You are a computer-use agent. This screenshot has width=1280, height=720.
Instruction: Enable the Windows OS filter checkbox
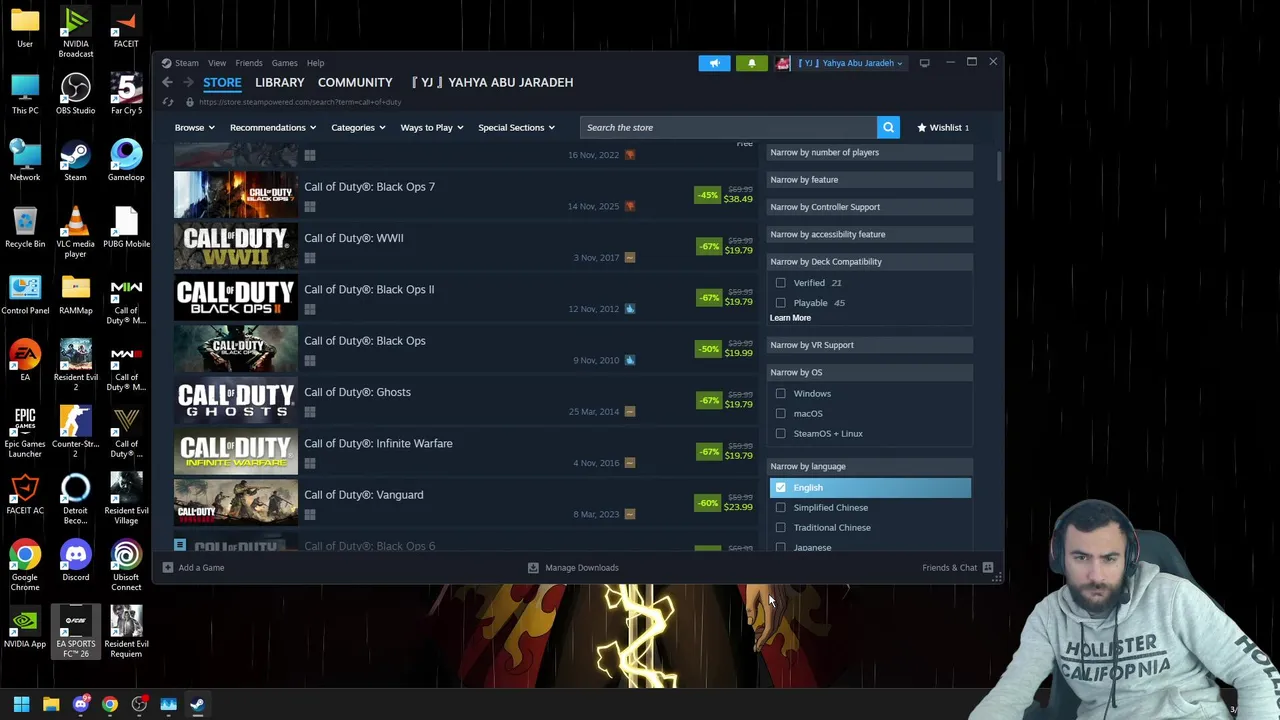coord(780,394)
